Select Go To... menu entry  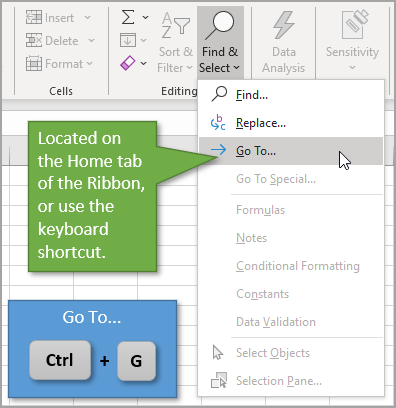click(x=291, y=151)
